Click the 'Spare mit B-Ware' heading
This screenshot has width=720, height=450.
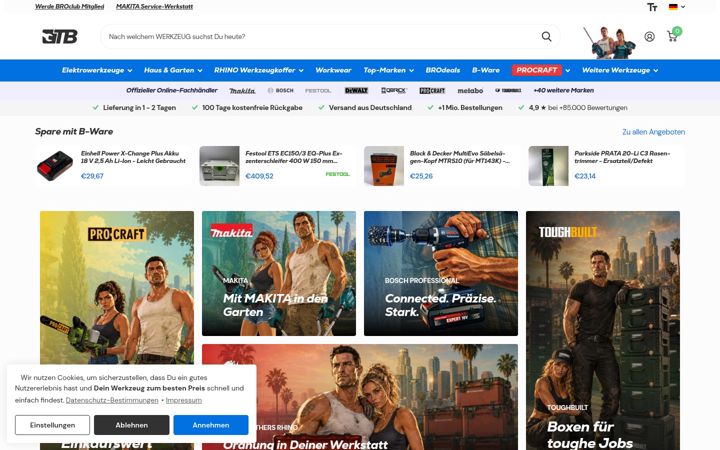pos(74,131)
